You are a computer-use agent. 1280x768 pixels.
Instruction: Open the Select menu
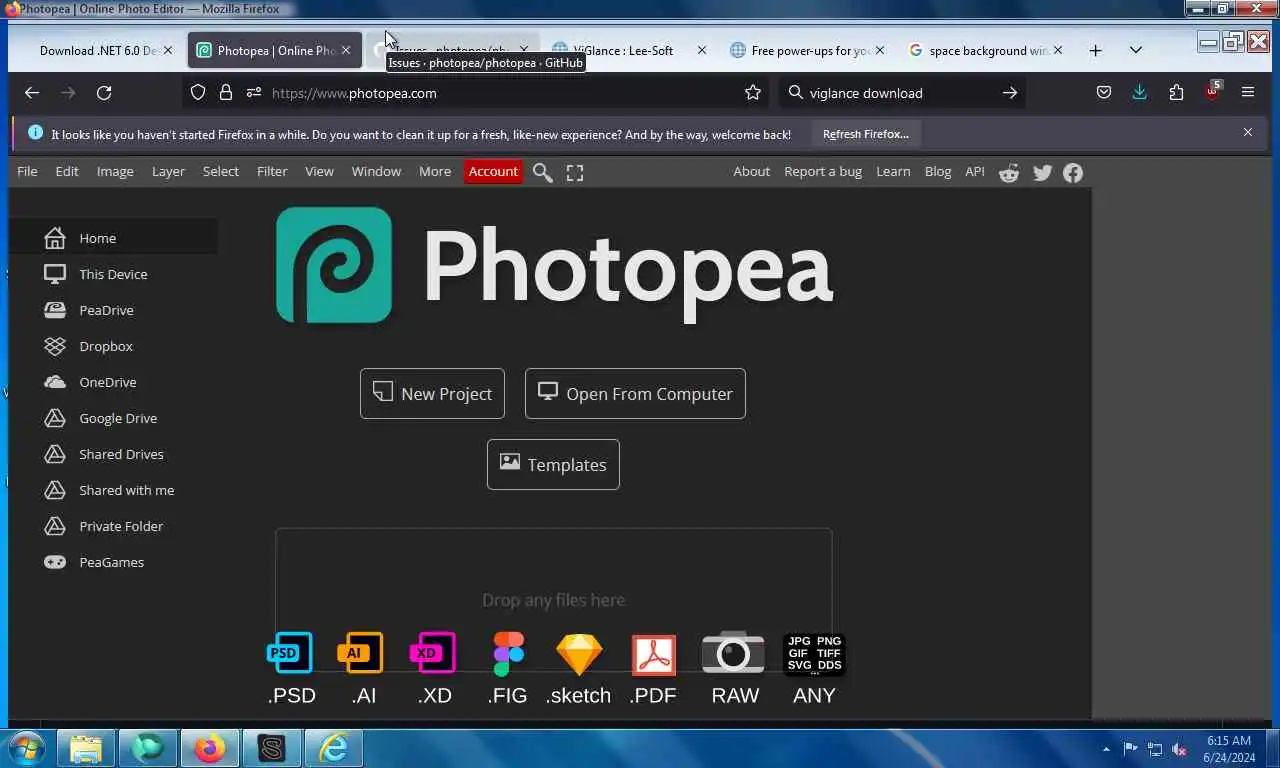[x=221, y=171]
